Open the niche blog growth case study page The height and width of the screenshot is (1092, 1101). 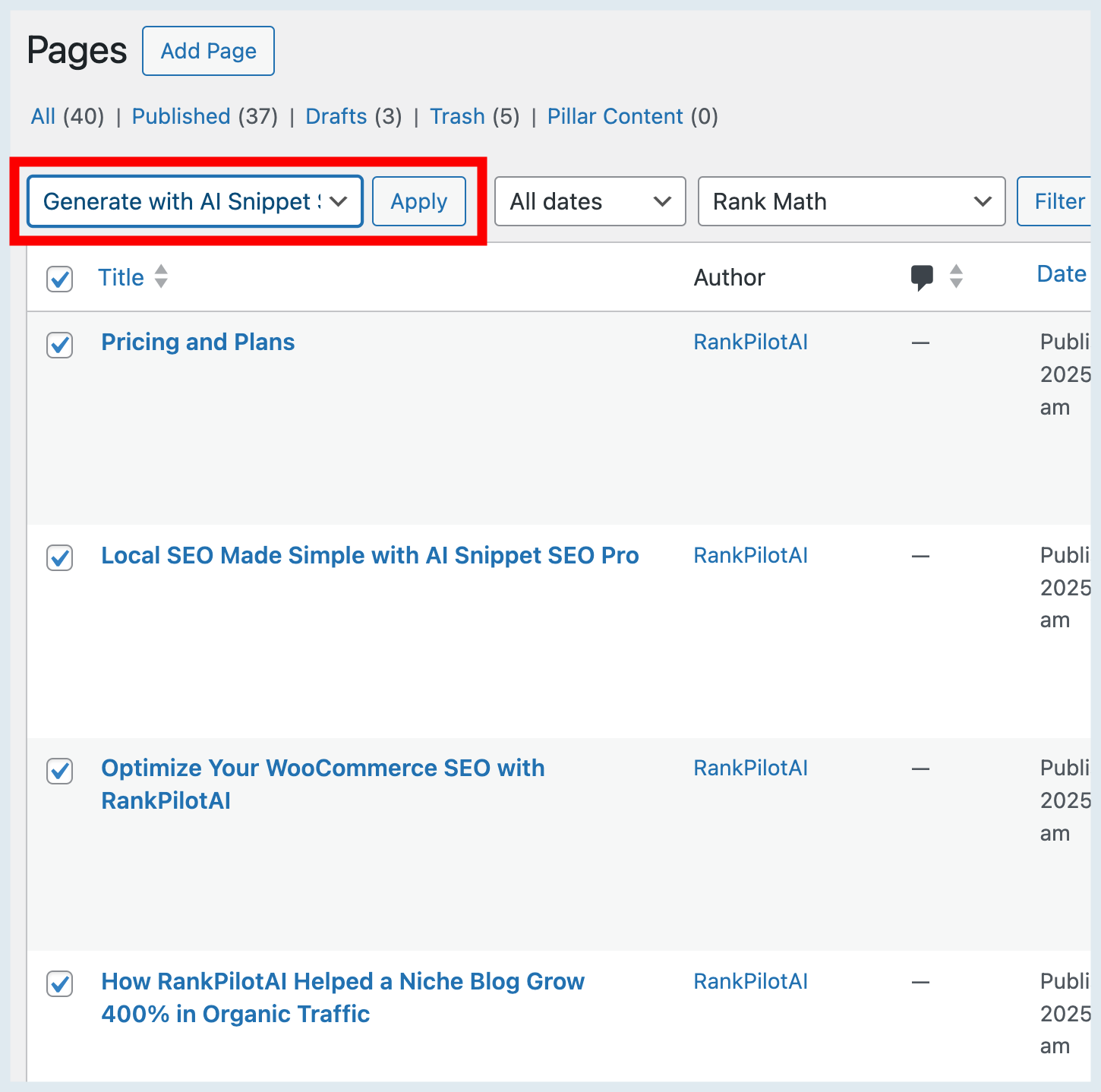click(x=342, y=997)
